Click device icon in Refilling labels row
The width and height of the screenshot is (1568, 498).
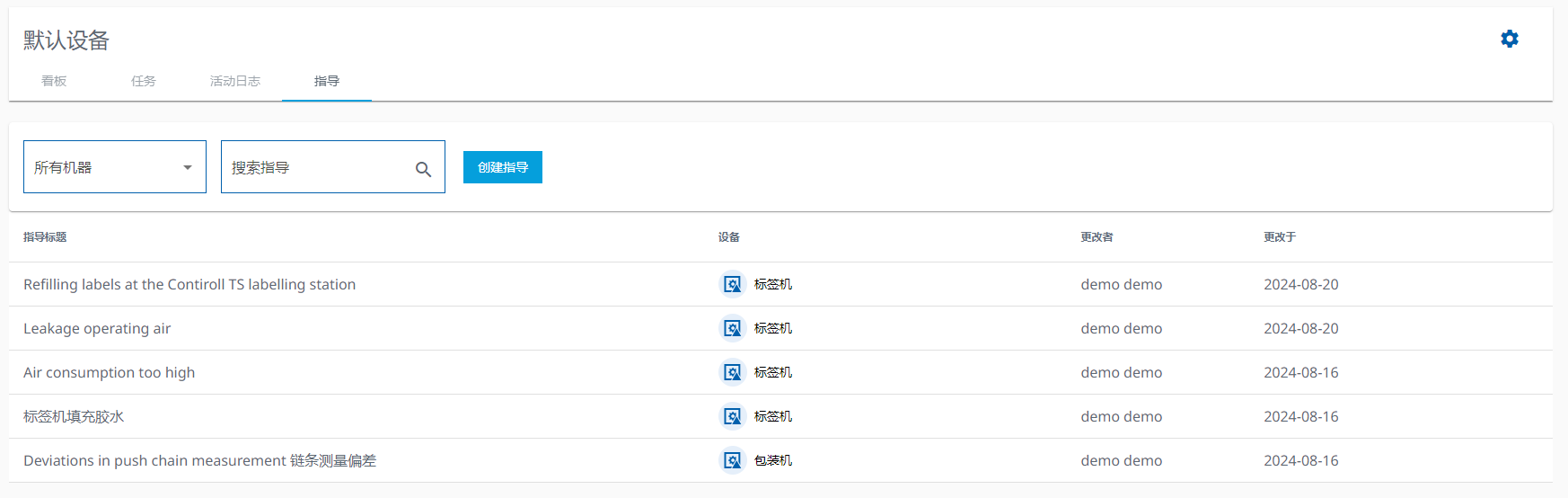tap(733, 284)
